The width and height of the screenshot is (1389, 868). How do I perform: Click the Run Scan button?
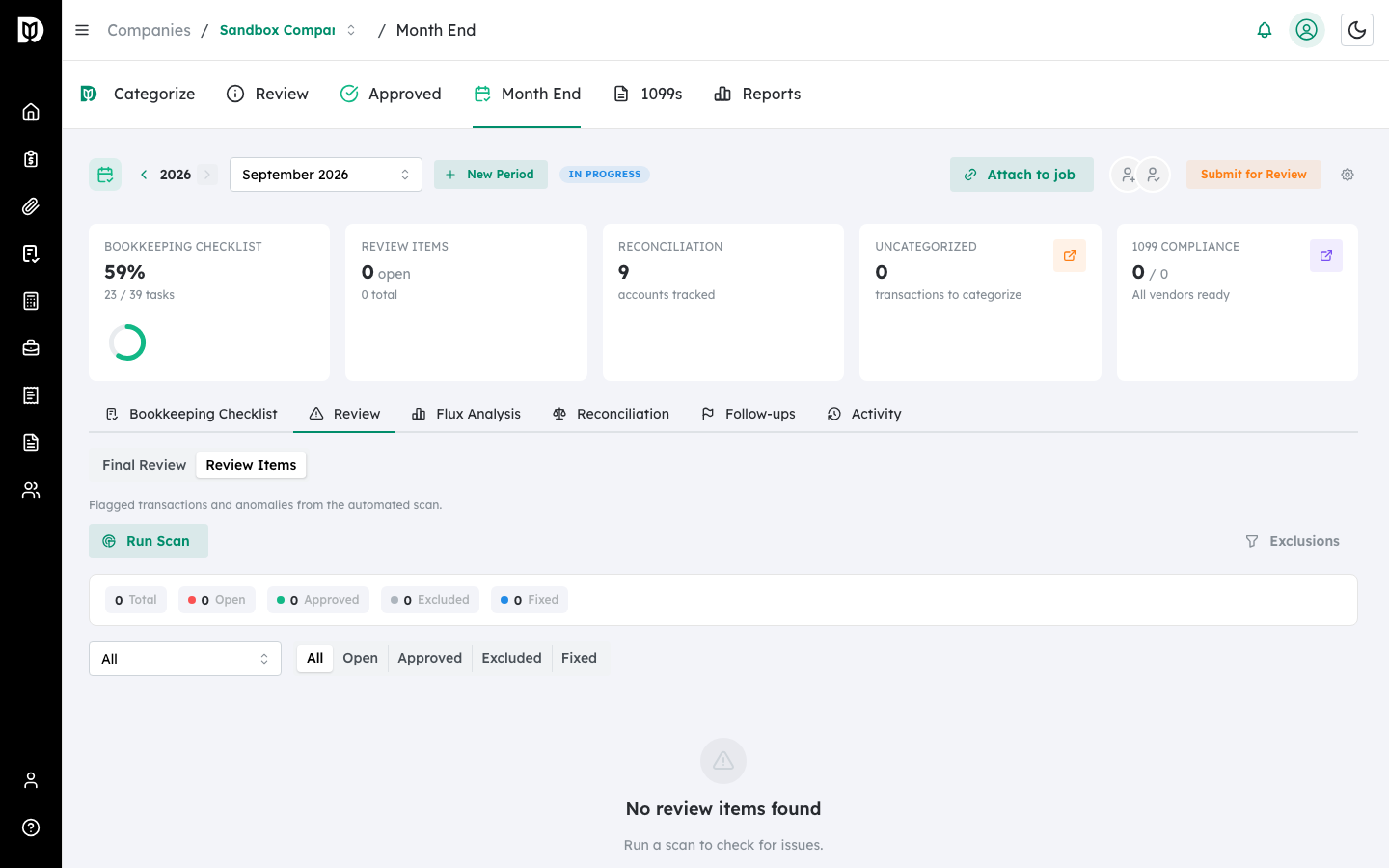pos(149,541)
